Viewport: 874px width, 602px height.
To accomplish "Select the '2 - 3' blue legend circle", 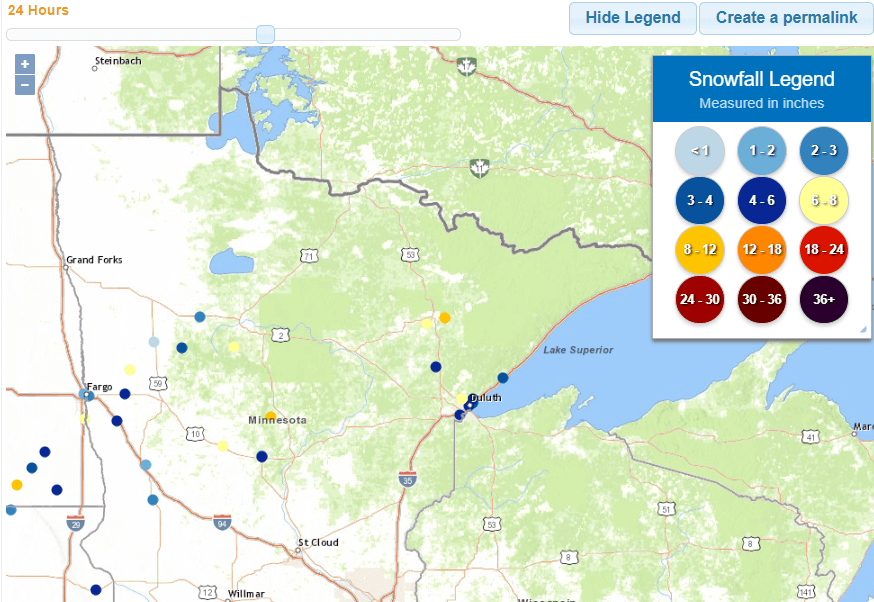I will (823, 151).
